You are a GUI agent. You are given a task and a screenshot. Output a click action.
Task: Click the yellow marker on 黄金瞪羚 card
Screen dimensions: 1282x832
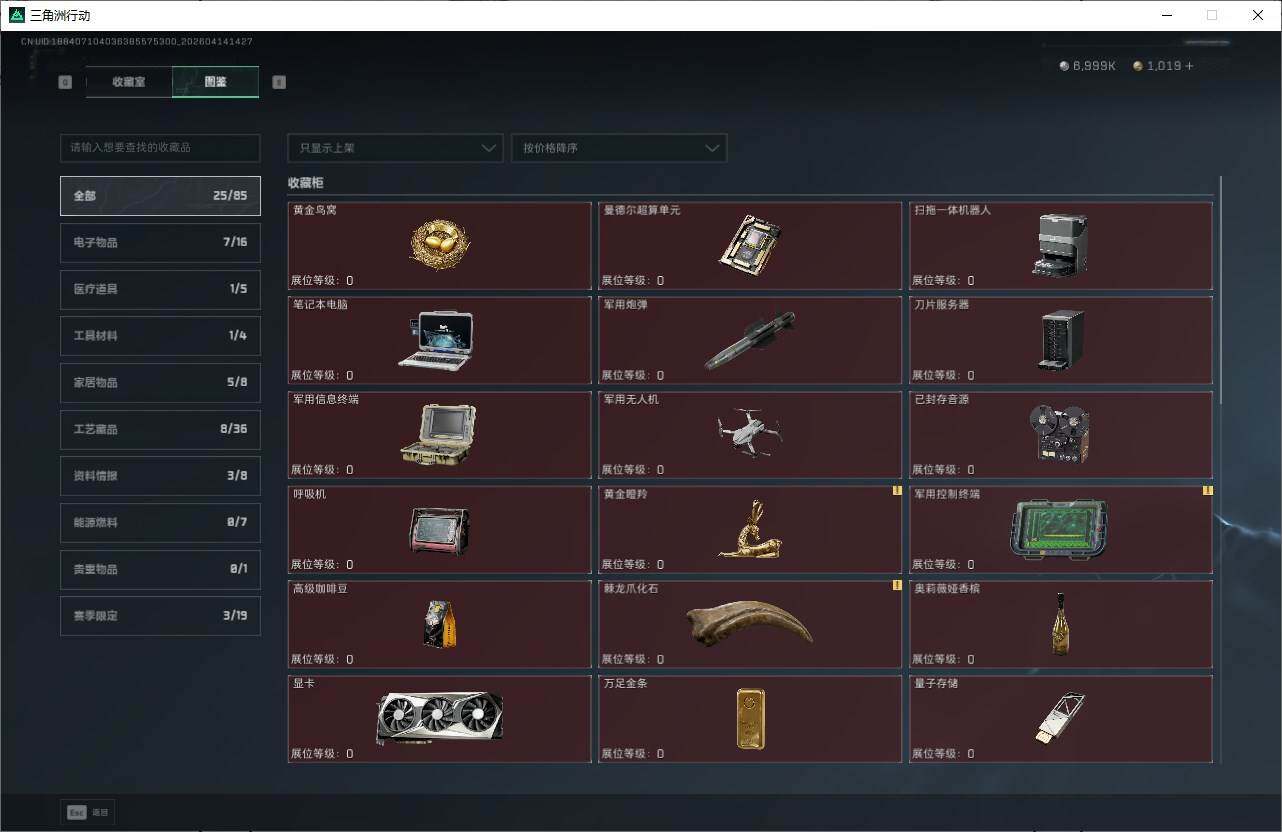click(x=897, y=491)
